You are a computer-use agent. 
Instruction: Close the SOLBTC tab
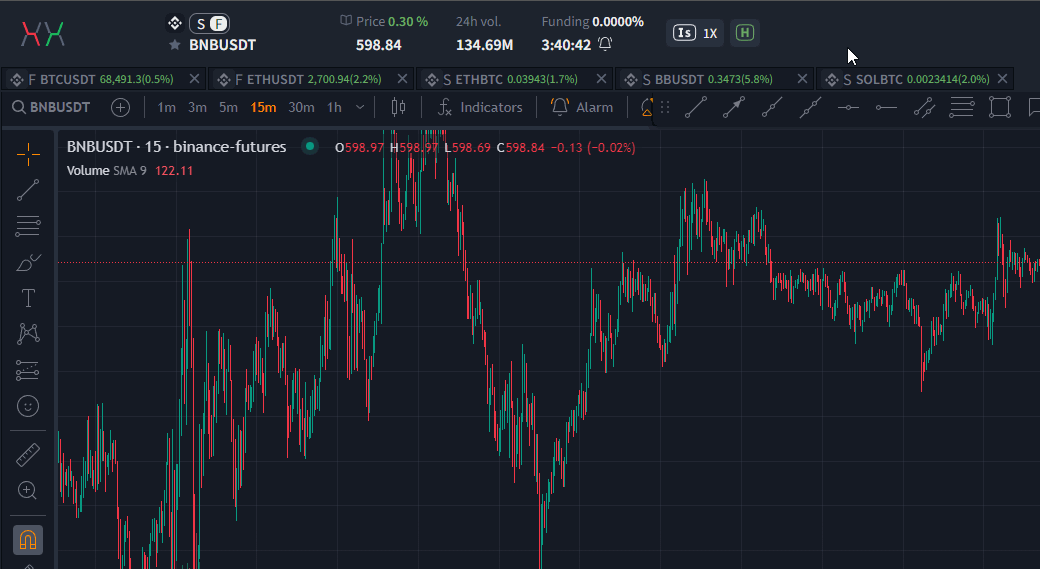click(1003, 79)
